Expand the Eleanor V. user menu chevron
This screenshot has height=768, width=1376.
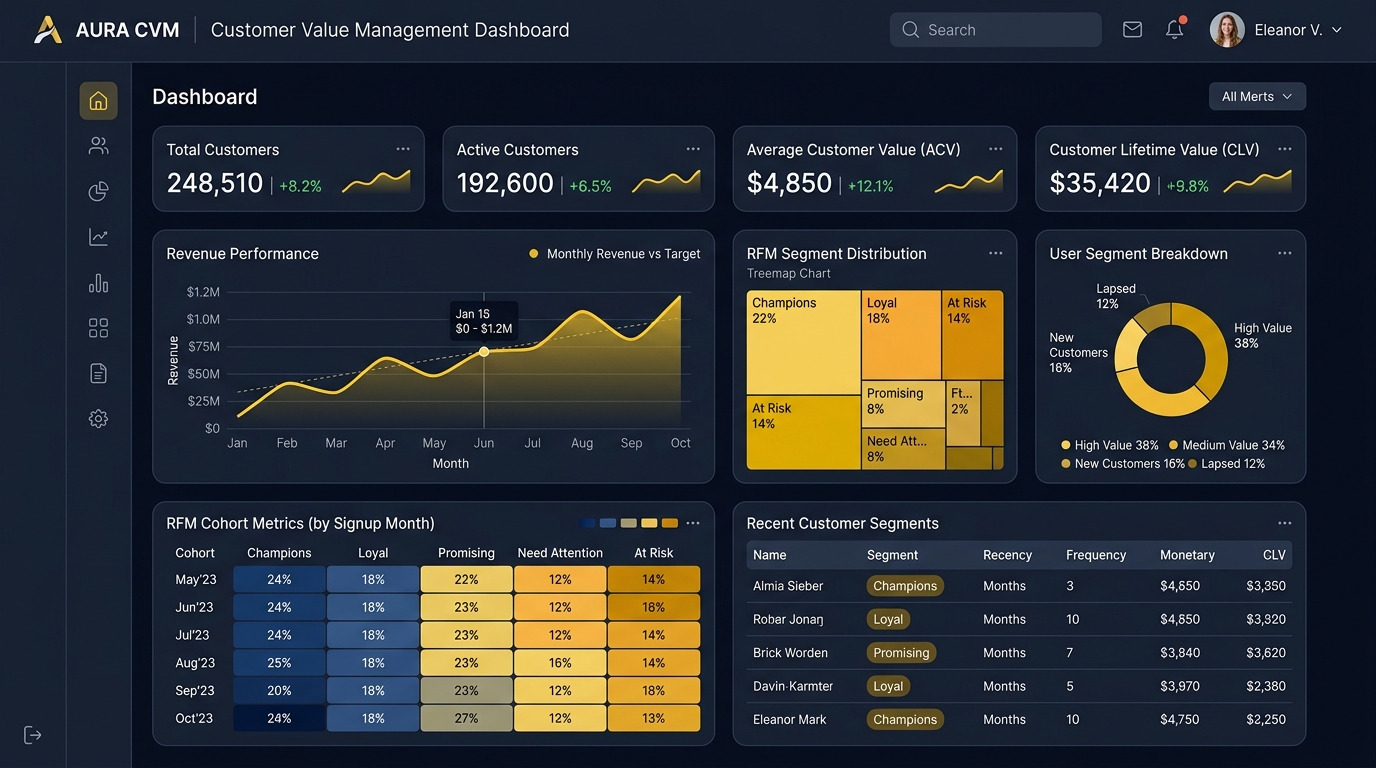click(1337, 30)
